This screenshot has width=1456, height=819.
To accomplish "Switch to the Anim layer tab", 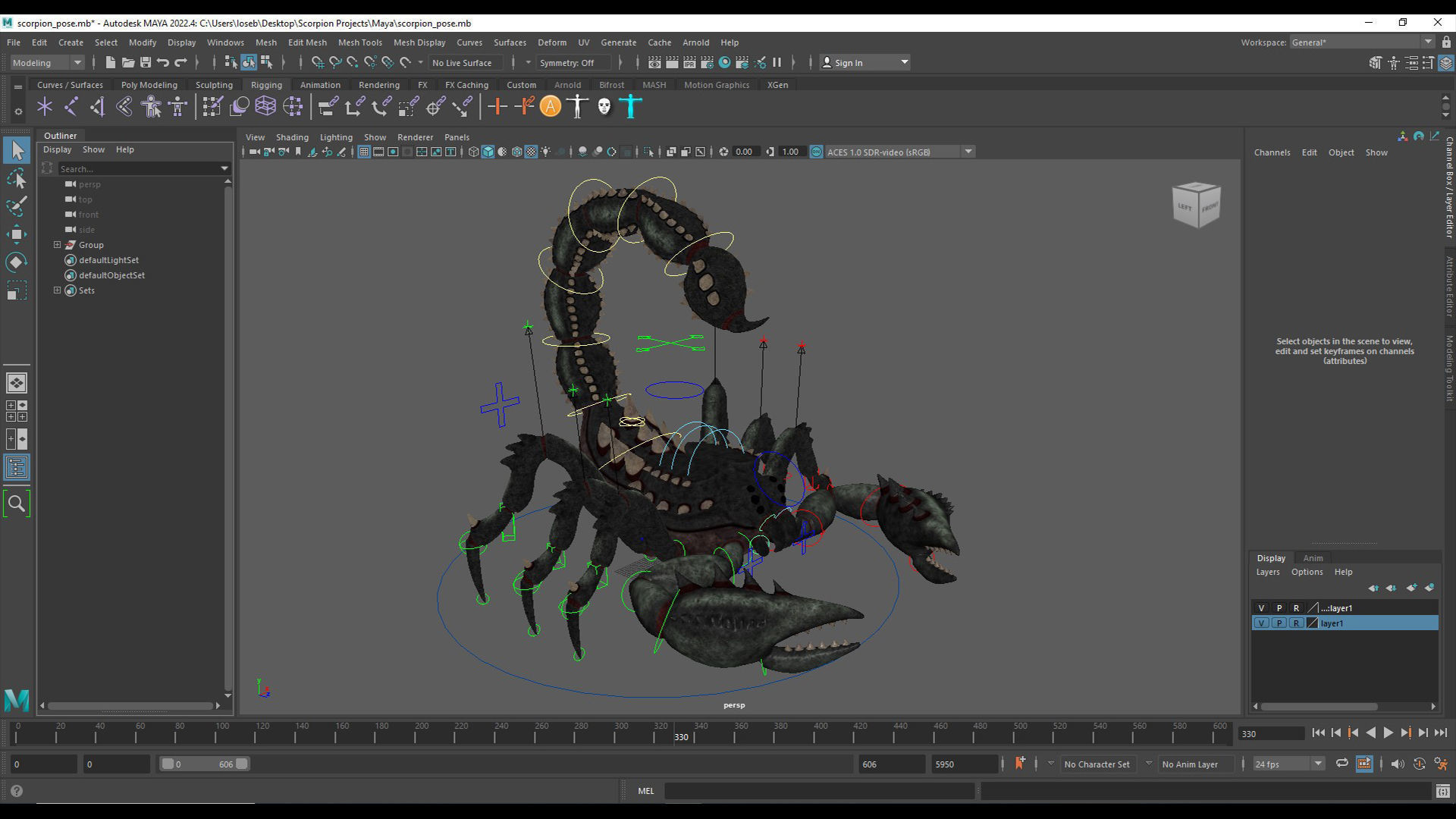I will pos(1313,557).
